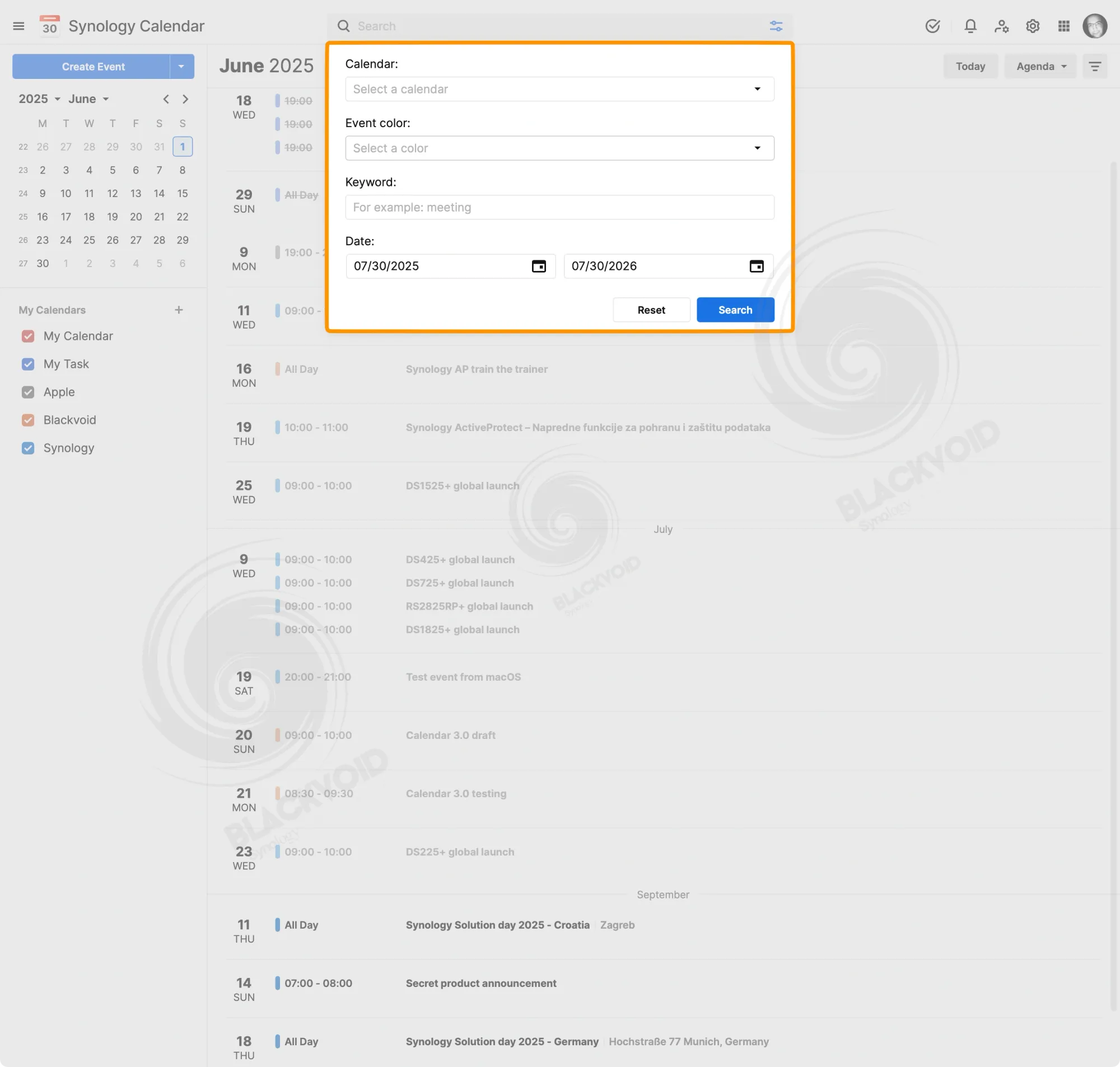1120x1067 pixels.
Task: Open end date picker calendar icon
Action: 757,266
